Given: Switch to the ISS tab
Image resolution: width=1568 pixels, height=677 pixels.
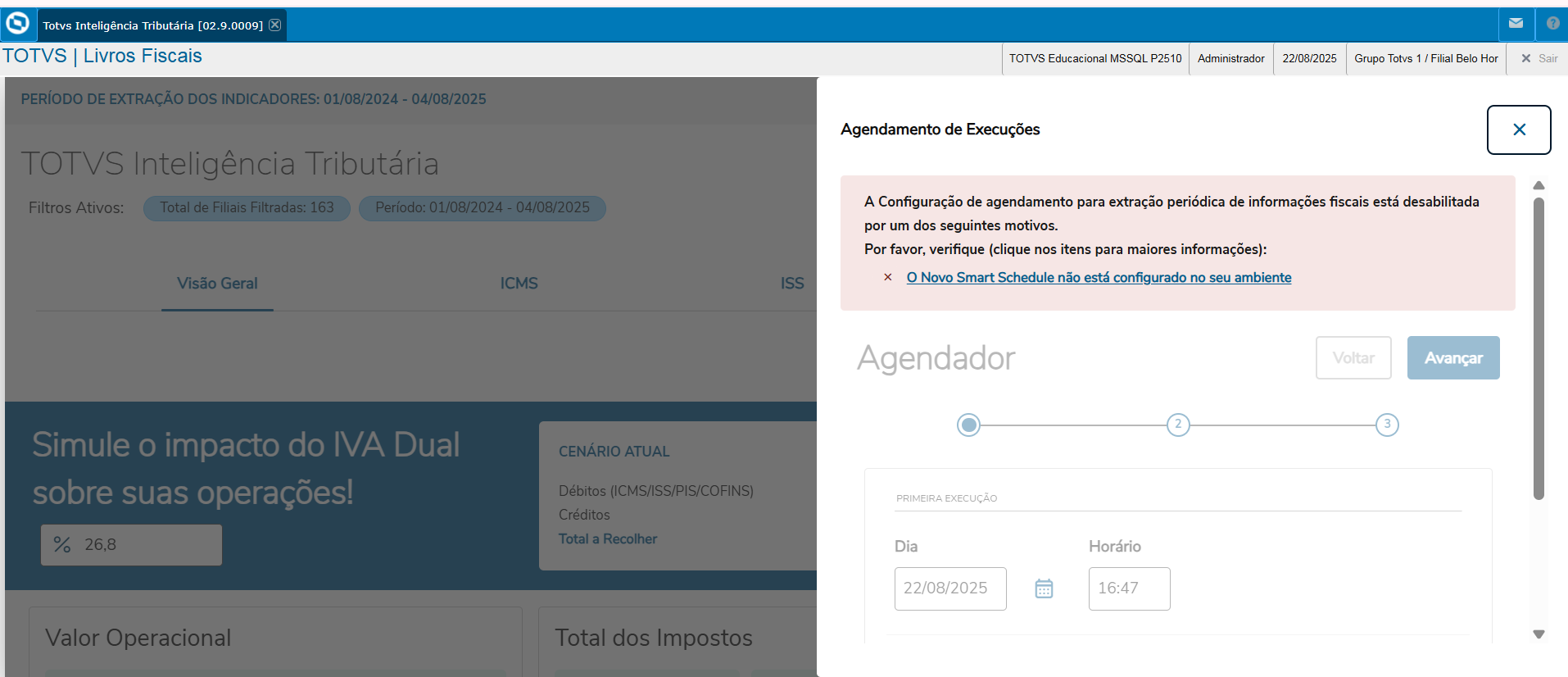Looking at the screenshot, I should 792,284.
